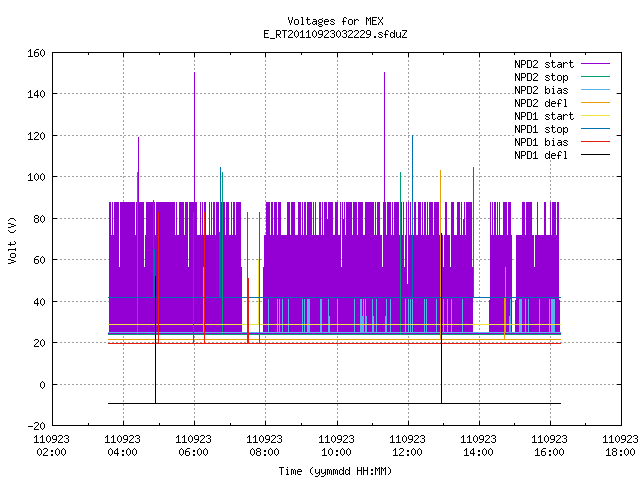
Task: Click the "16:00" x-axis time label
Action: pyautogui.click(x=549, y=452)
